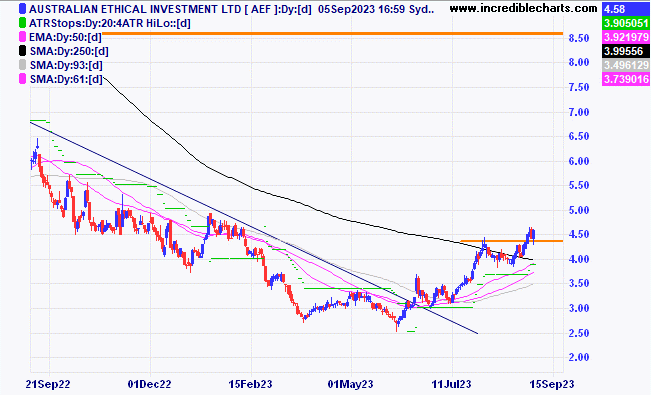Select the SMA:Dy:93:[d] legend label

point(66,65)
